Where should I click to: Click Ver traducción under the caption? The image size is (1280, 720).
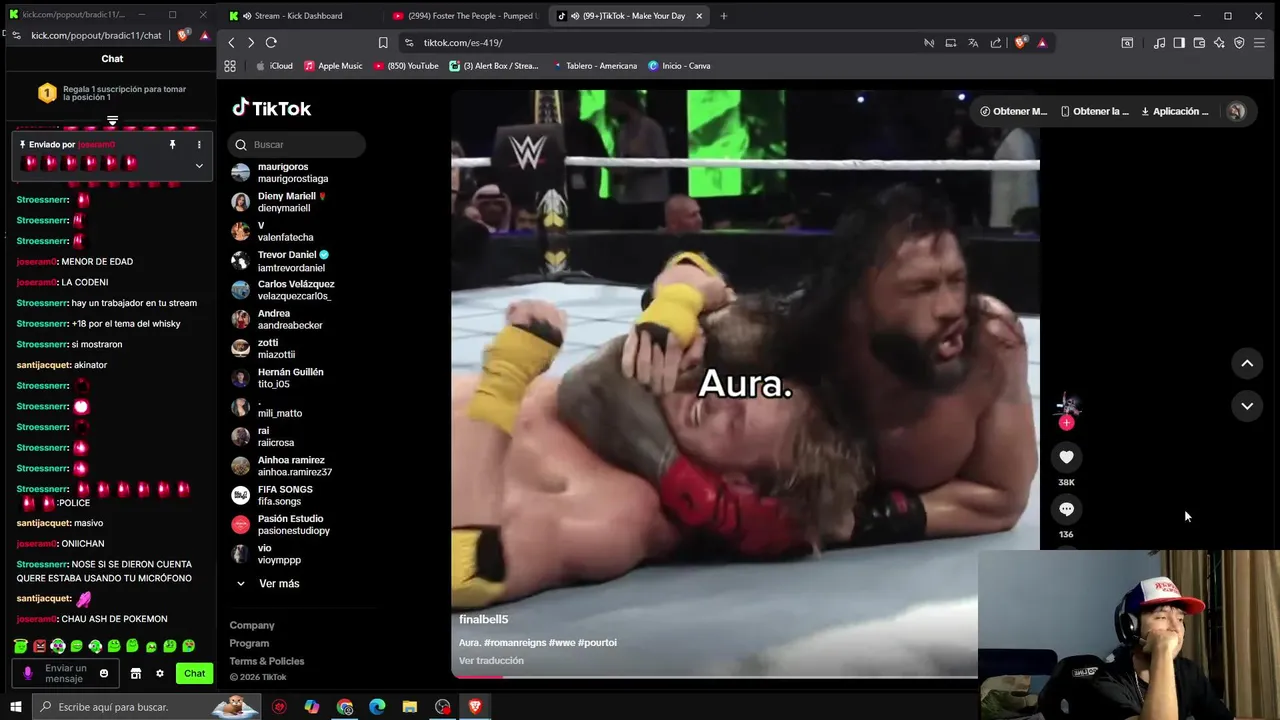point(491,661)
